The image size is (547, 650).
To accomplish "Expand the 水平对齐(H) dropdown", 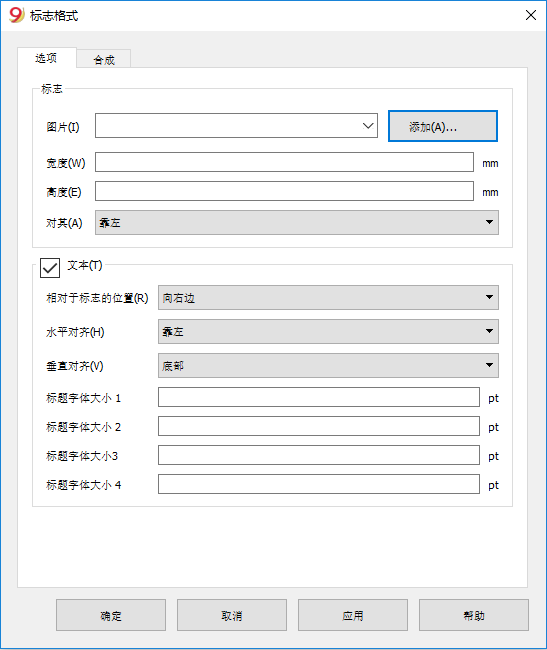I will (x=328, y=331).
